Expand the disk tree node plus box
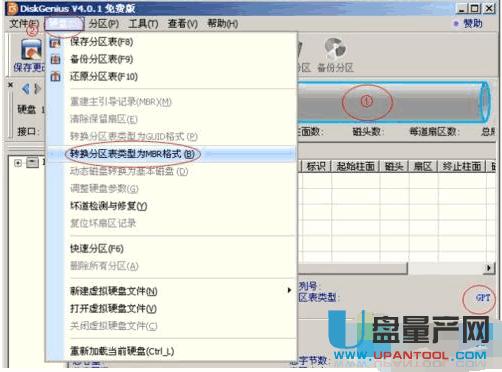This screenshot has height=372, width=502. pos(18,163)
